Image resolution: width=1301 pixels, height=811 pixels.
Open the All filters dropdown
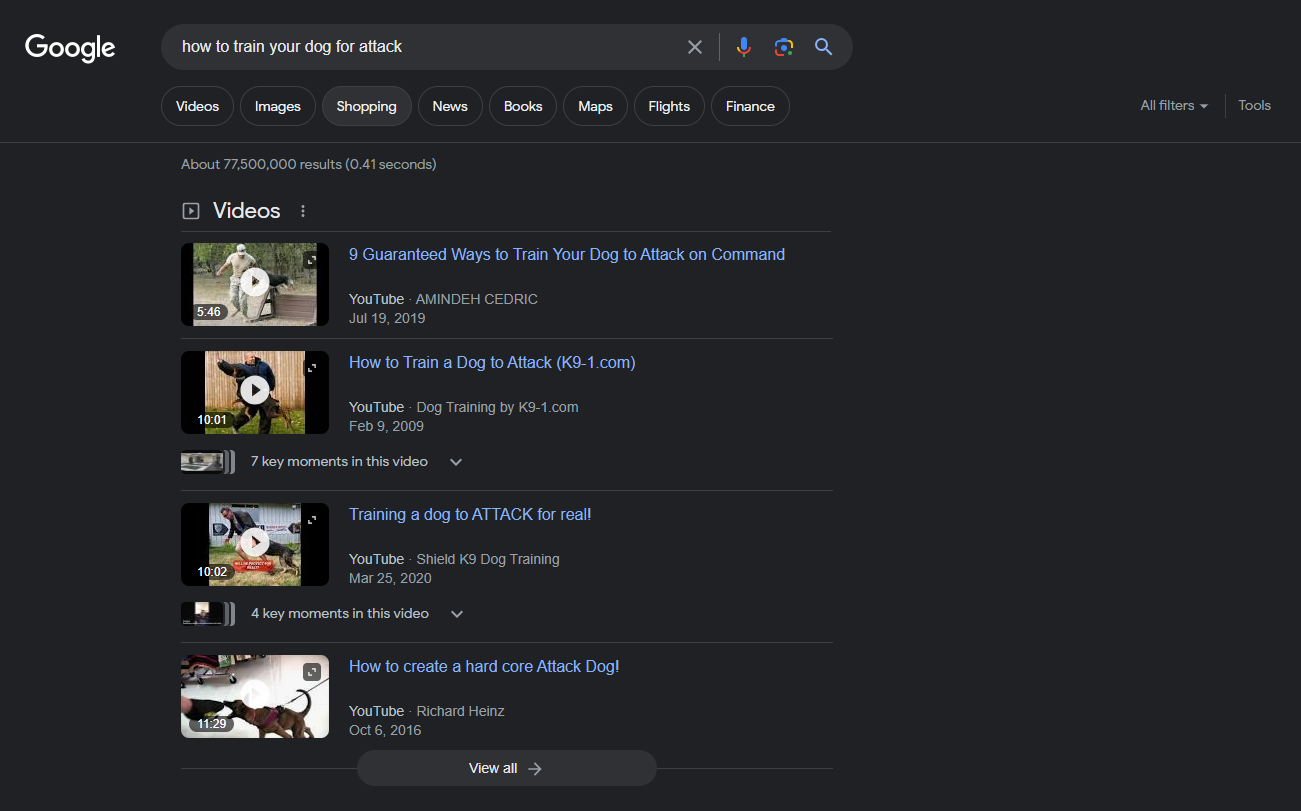point(1174,106)
